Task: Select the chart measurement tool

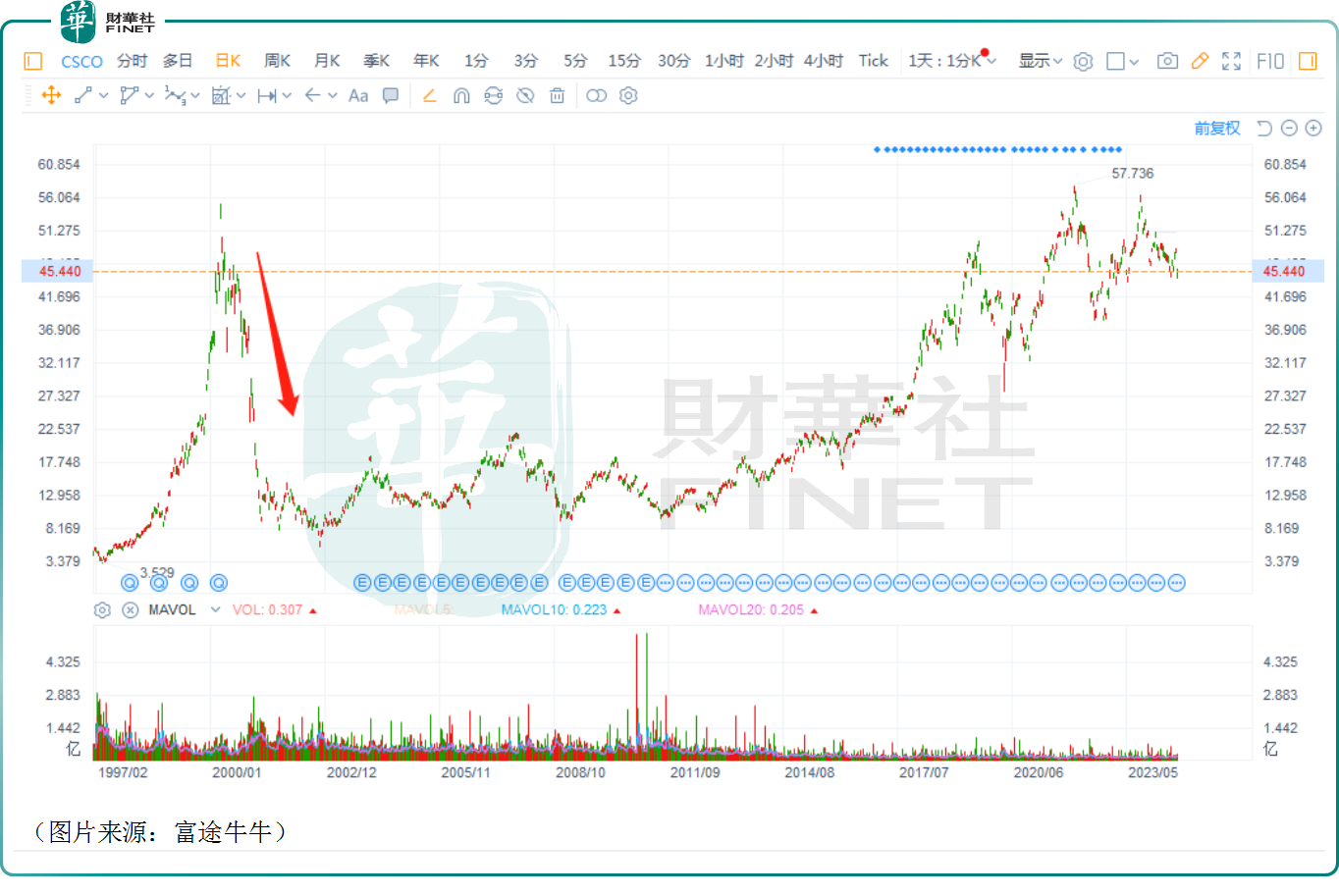Action: (221, 95)
